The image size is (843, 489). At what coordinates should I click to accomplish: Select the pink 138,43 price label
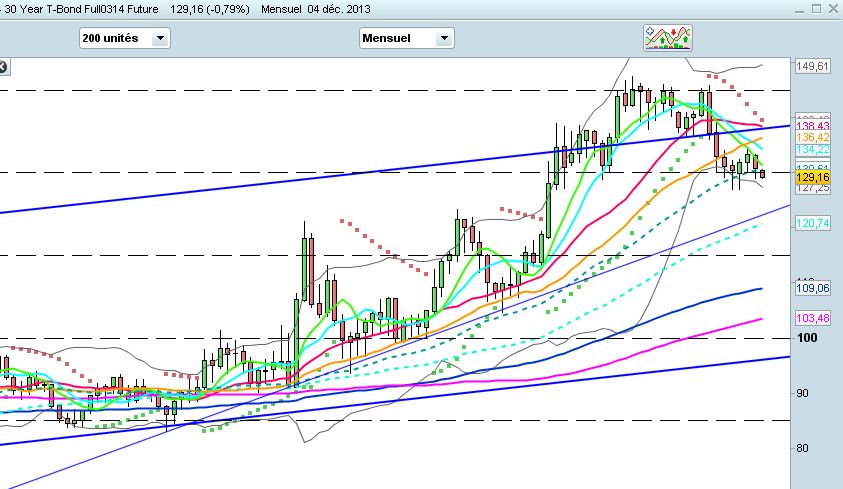[812, 125]
